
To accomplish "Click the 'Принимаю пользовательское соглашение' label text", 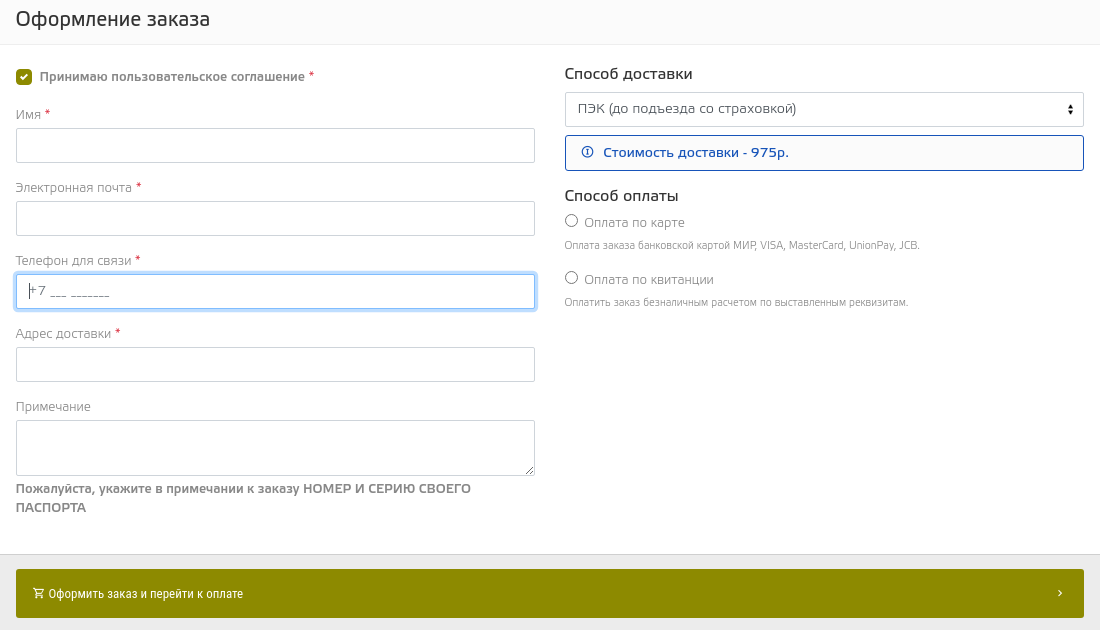I will click(x=172, y=77).
